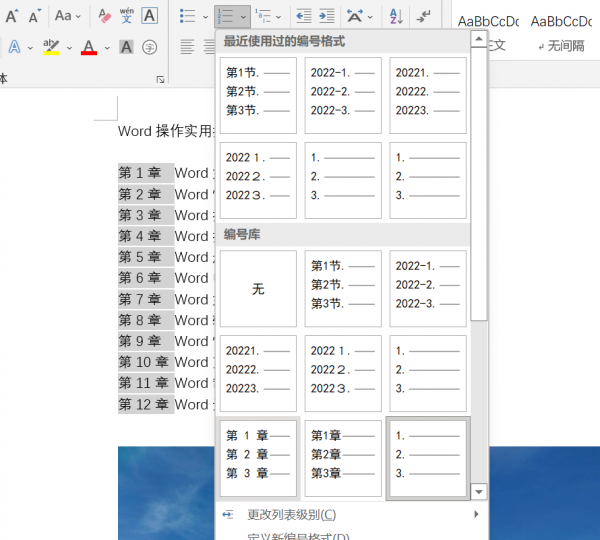Expand the text effects dropdown arrow
This screenshot has height=540, width=600.
pyautogui.click(x=30, y=48)
